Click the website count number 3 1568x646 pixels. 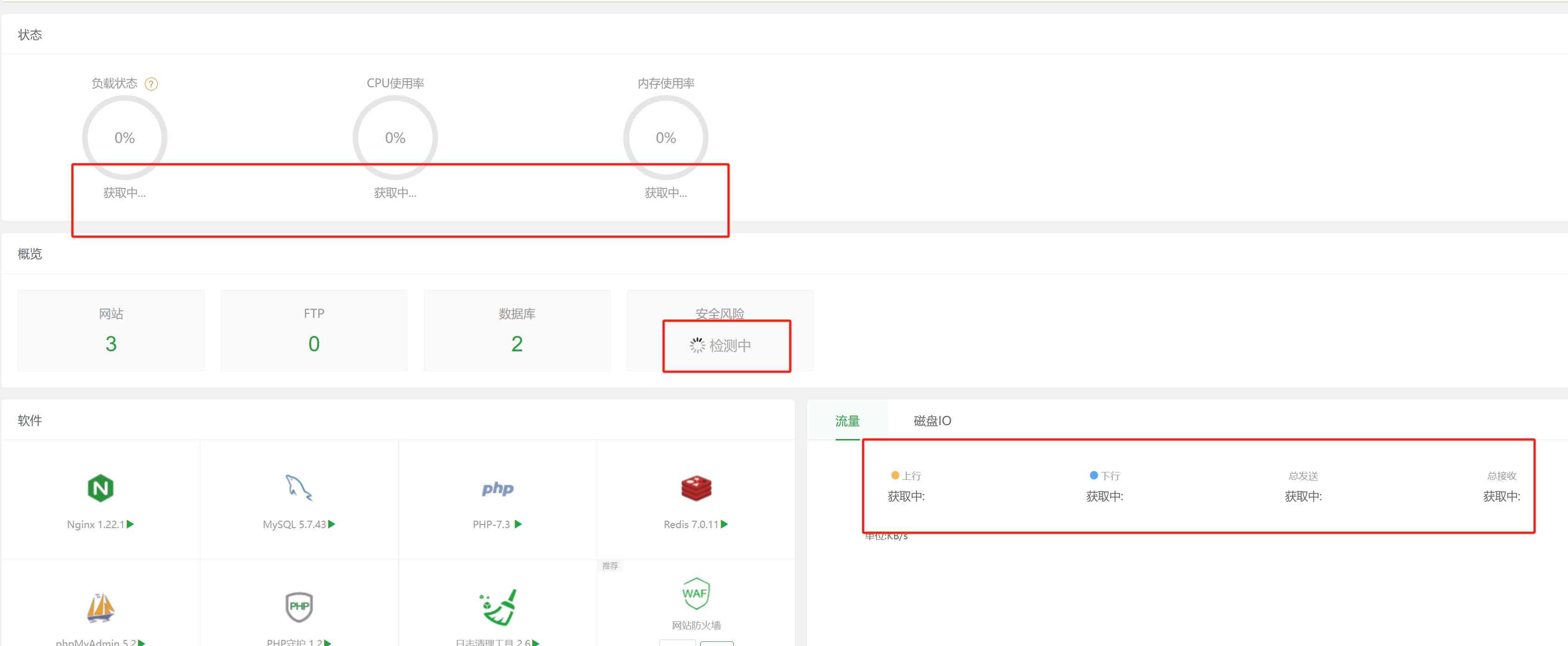[111, 344]
